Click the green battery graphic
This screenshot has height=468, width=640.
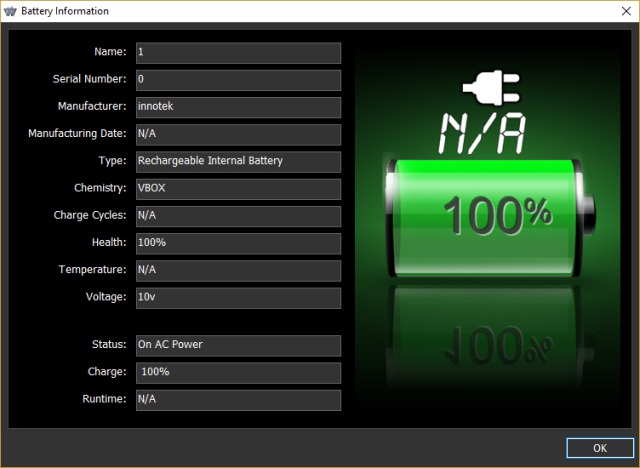485,213
